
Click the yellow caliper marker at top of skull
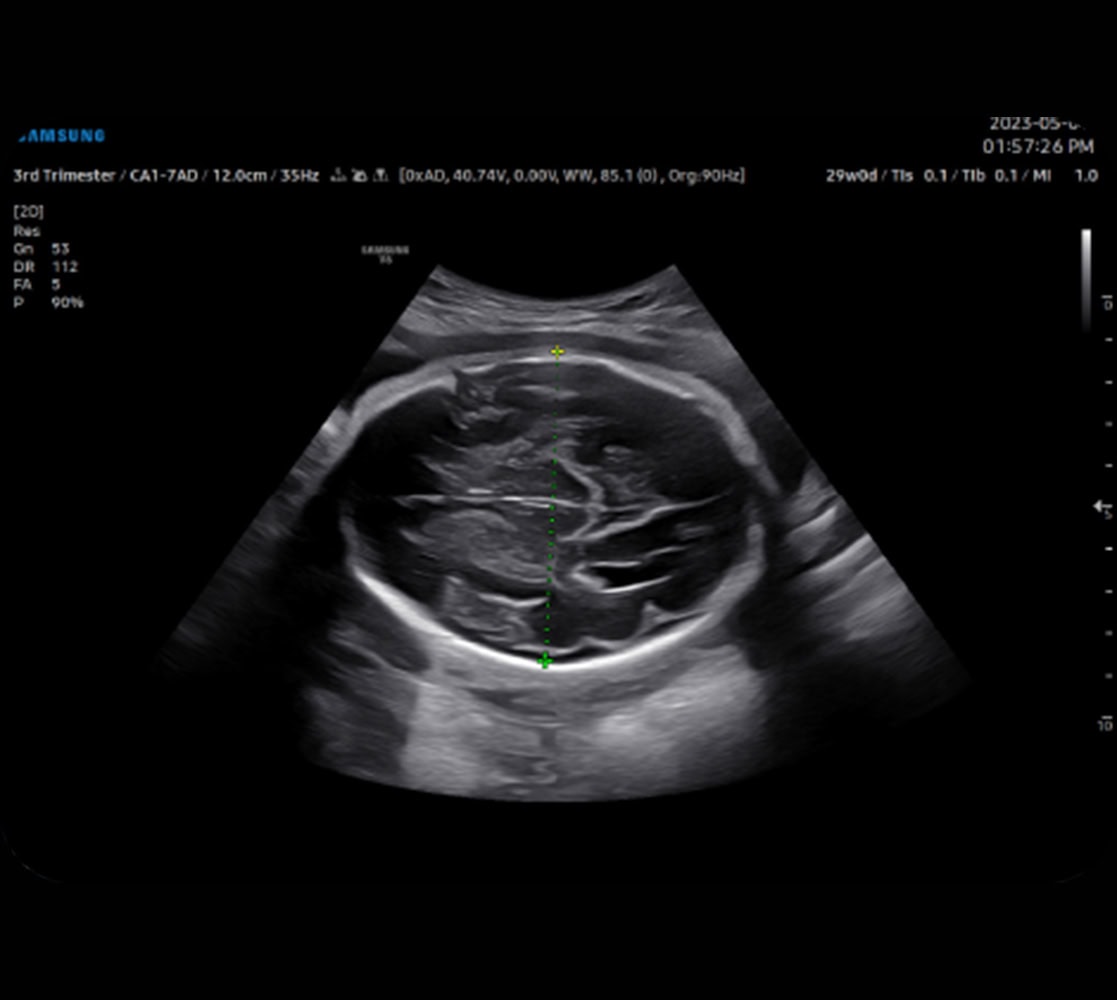pyautogui.click(x=558, y=352)
